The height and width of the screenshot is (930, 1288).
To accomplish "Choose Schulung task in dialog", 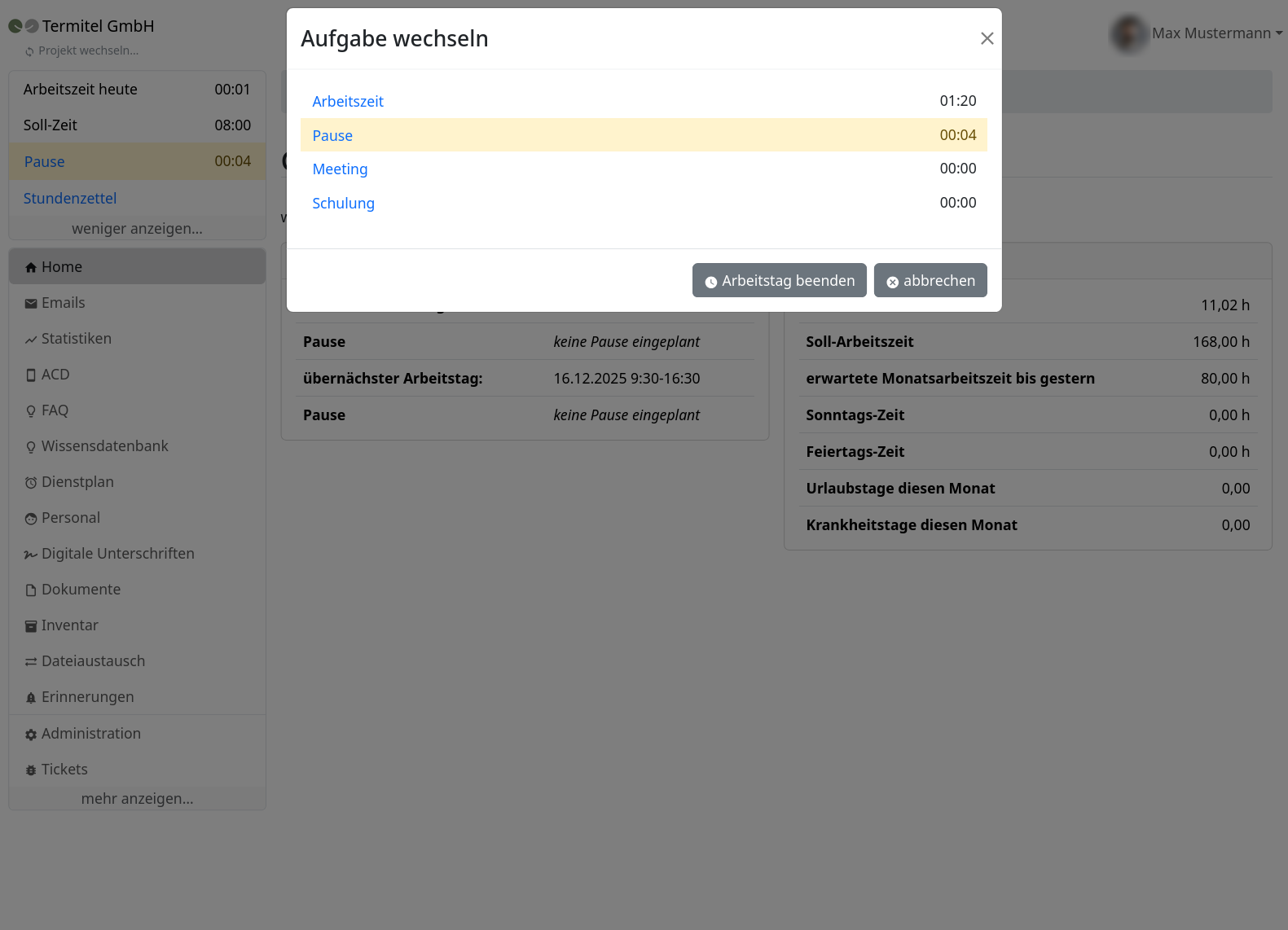I will point(343,204).
